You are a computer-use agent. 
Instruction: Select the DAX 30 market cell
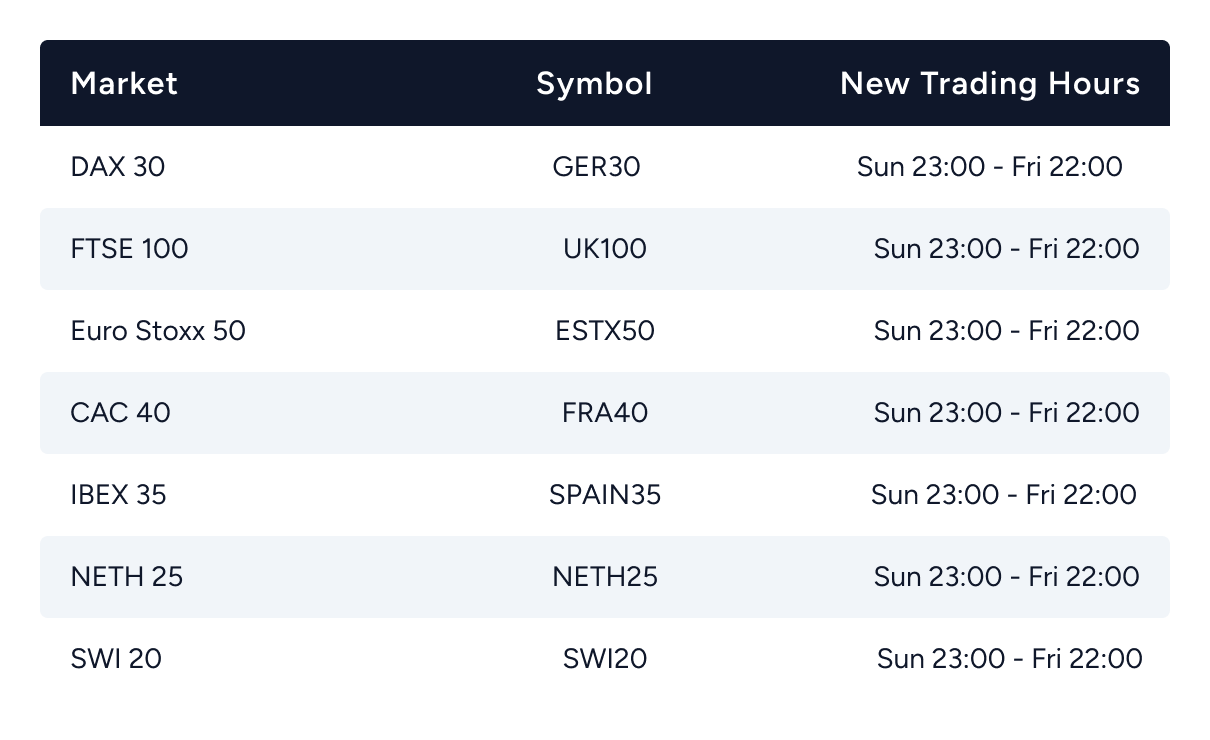118,166
